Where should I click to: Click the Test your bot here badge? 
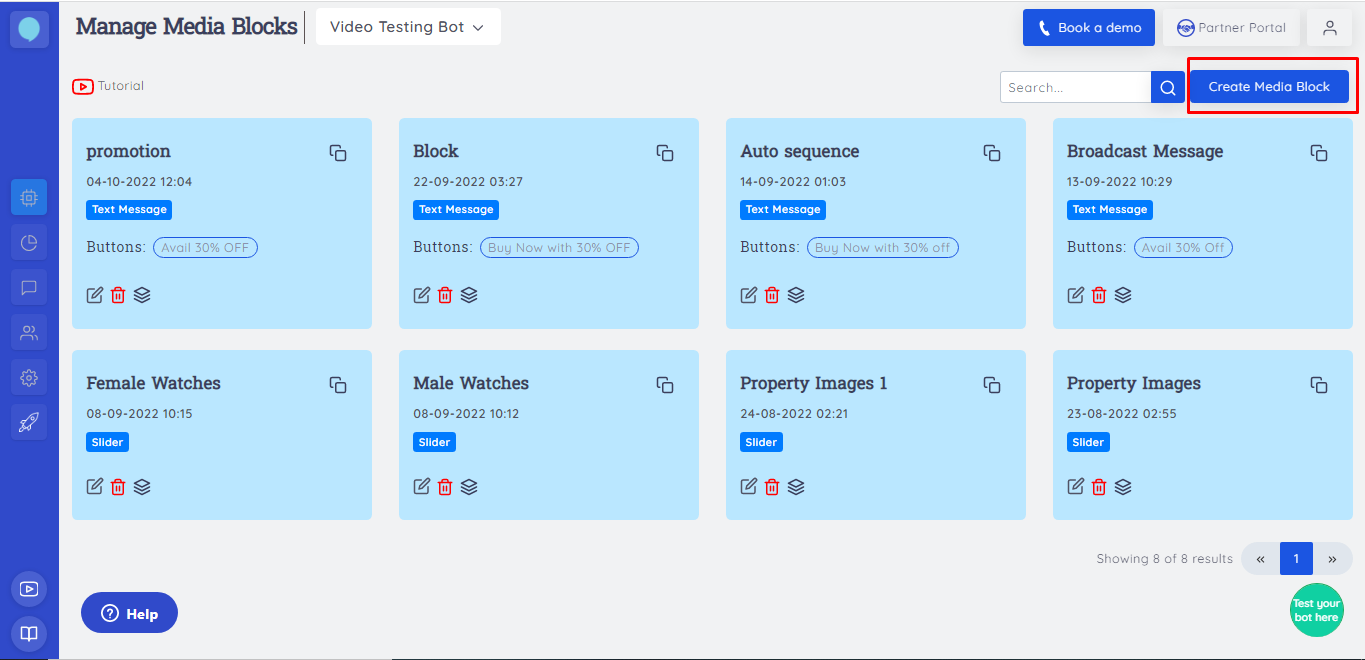coord(1317,610)
